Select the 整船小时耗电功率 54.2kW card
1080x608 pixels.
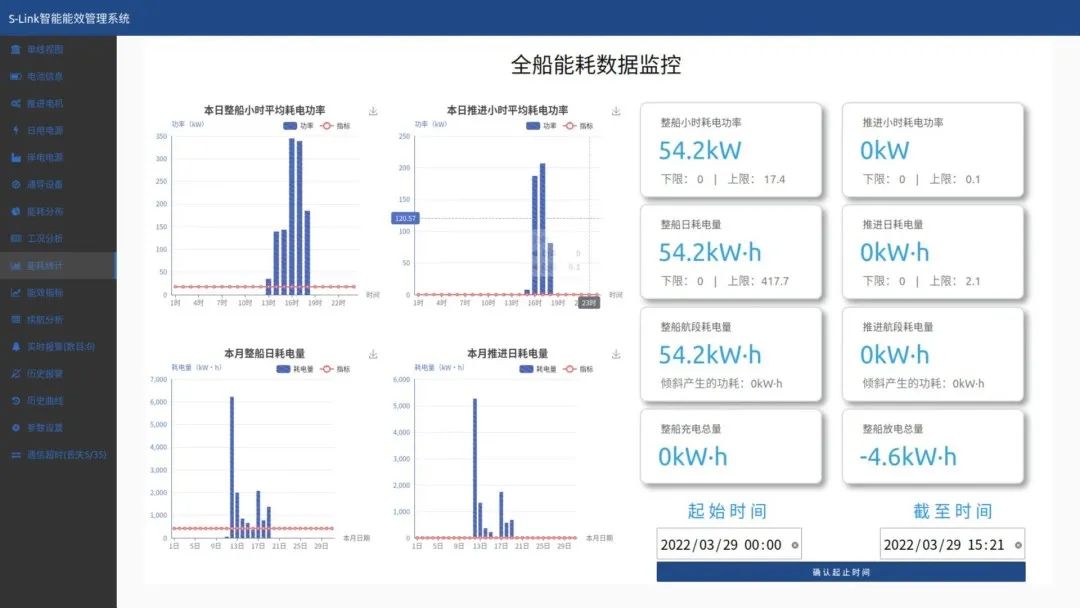pyautogui.click(x=730, y=150)
